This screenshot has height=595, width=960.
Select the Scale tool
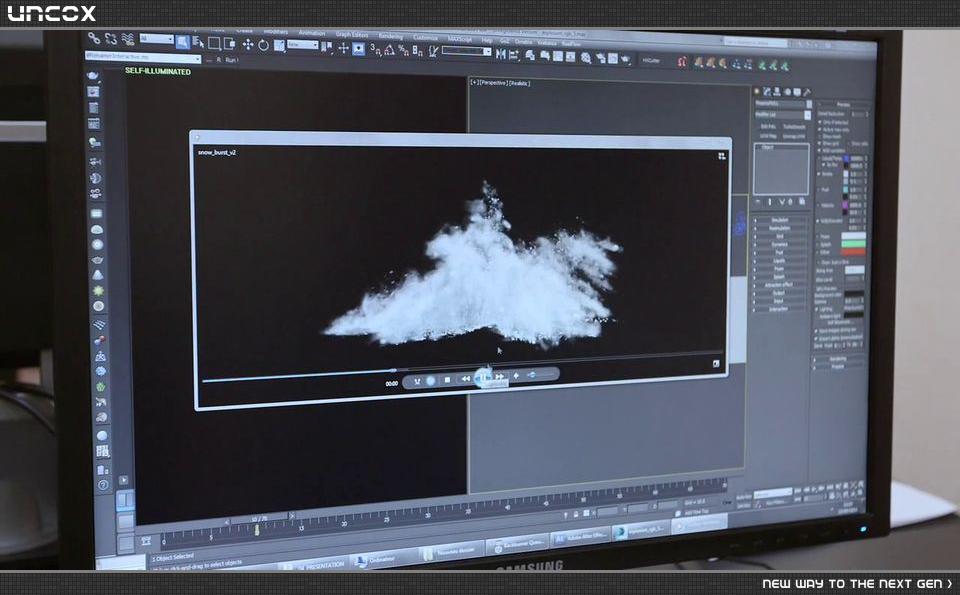point(279,46)
